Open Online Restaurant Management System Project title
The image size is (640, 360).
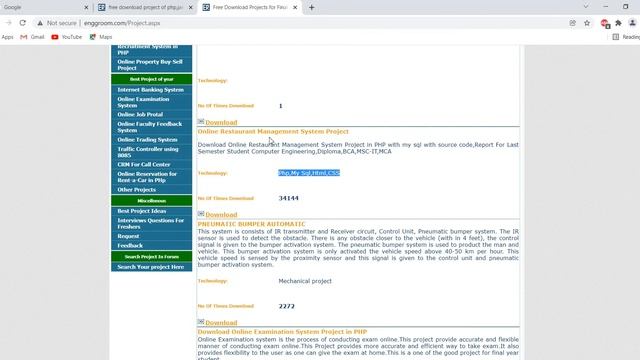273,131
